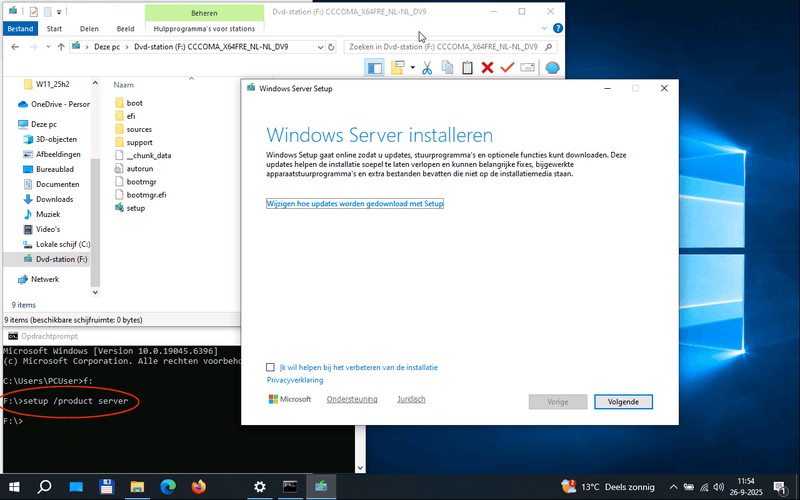Screen dimensions: 800x500
Task: Open the quick access toolbar customize dropdown
Action: (x=59, y=12)
